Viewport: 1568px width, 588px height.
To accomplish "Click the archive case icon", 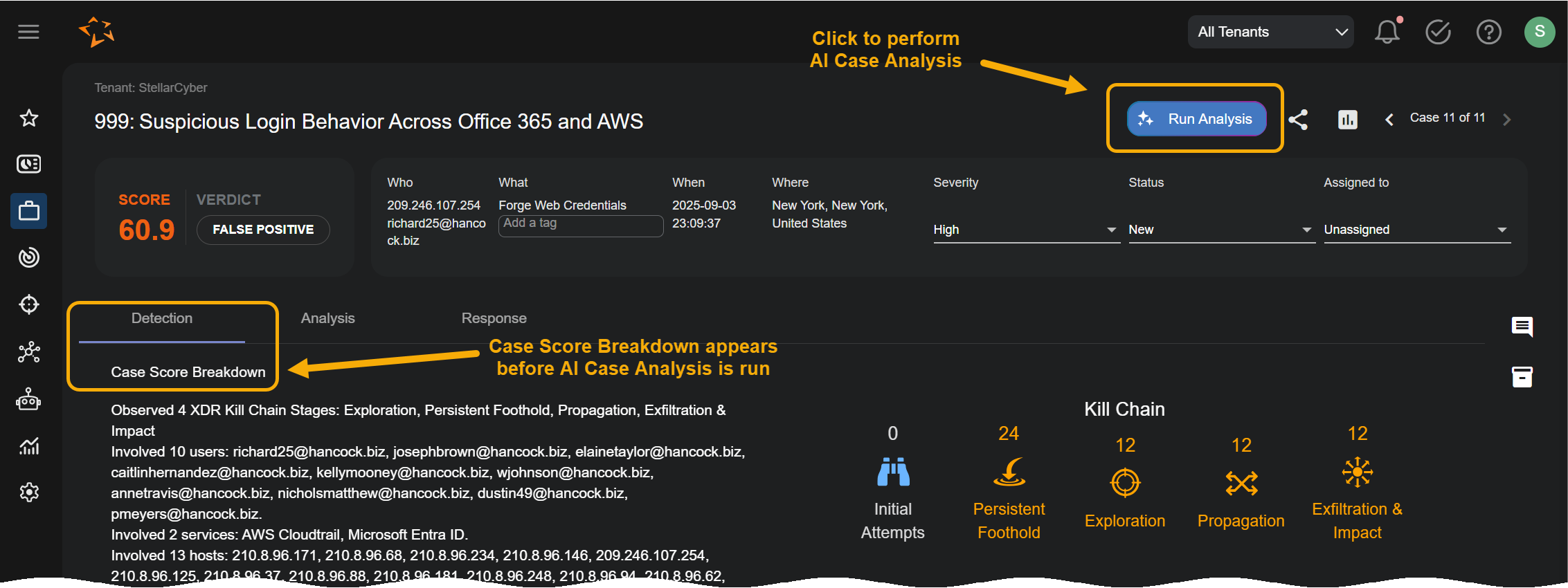I will point(1522,377).
